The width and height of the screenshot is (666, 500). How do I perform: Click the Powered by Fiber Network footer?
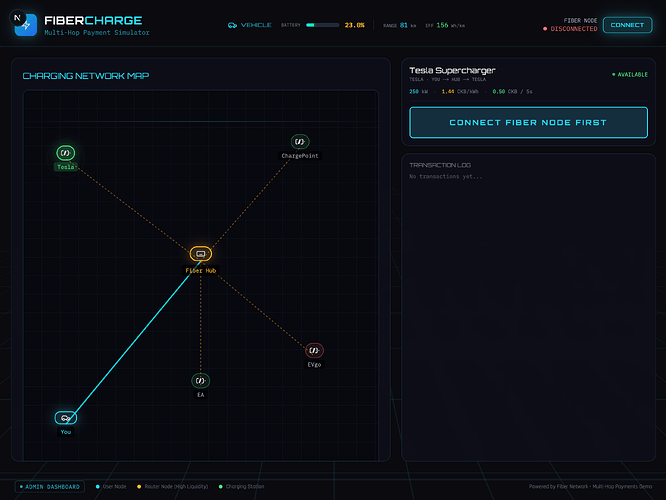(590, 486)
